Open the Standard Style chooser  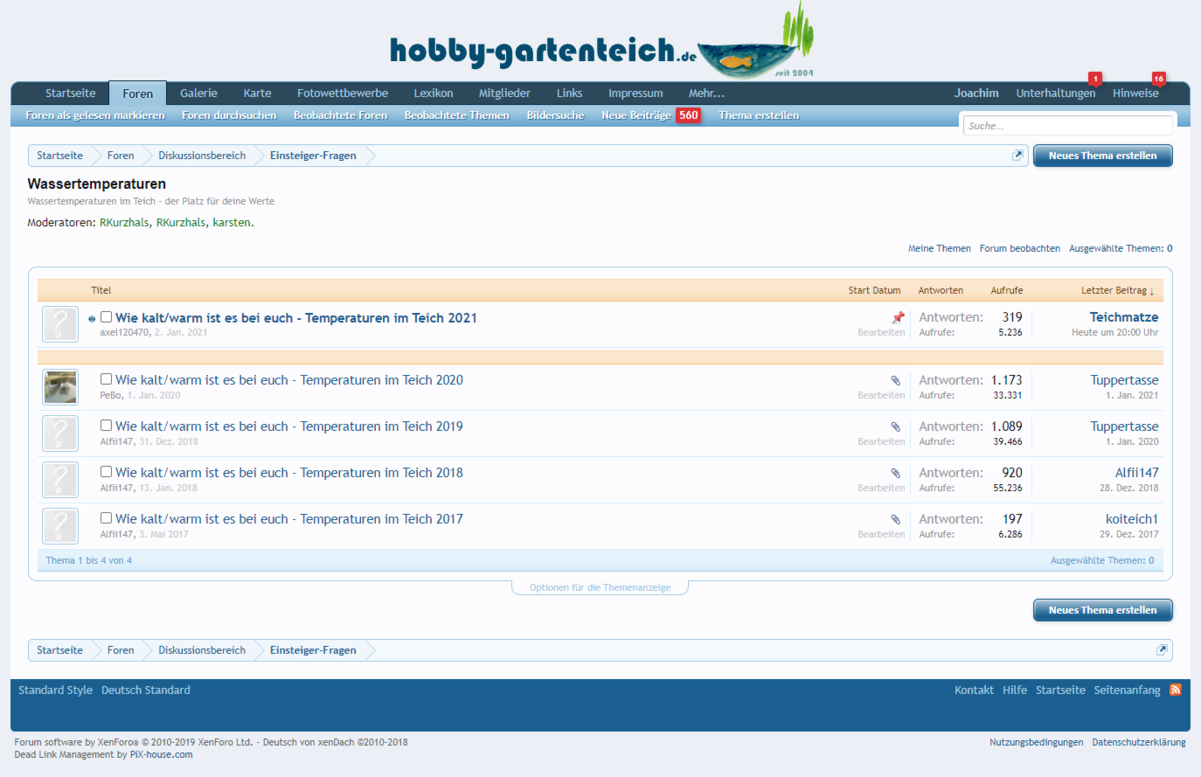pyautogui.click(x=55, y=690)
